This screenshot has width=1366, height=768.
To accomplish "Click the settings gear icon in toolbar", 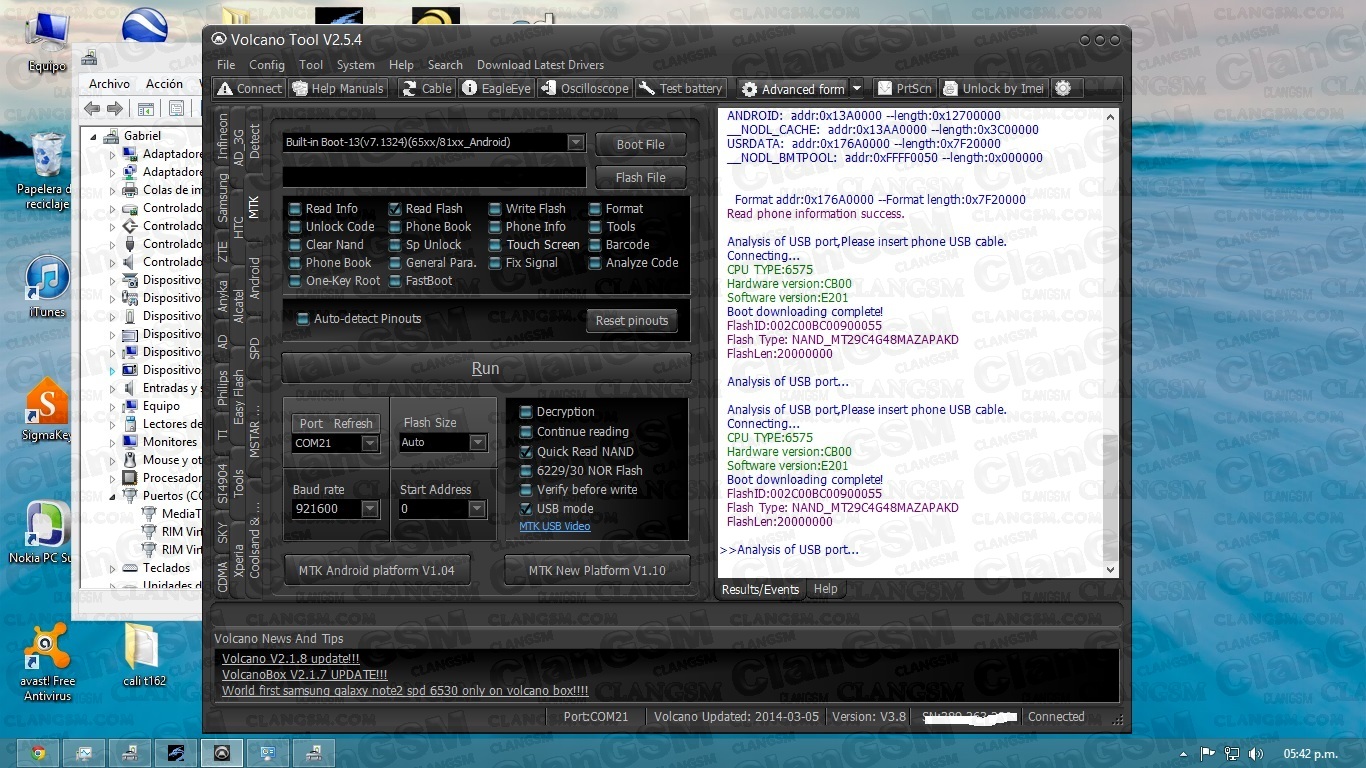I will click(x=1062, y=88).
